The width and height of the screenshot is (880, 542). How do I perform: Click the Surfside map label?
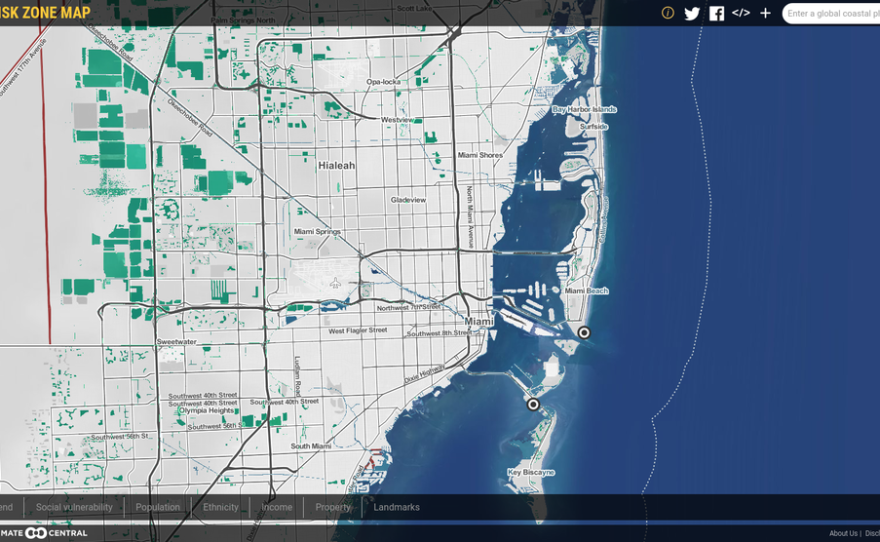pyautogui.click(x=594, y=126)
